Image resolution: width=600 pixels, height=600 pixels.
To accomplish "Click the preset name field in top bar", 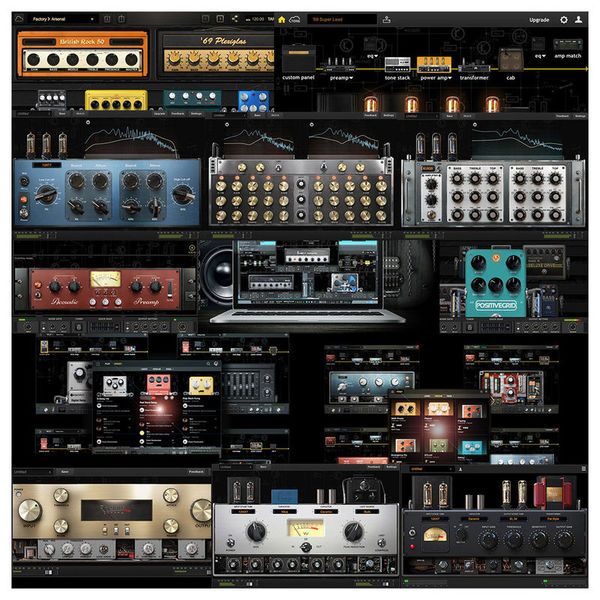I will (x=342, y=20).
